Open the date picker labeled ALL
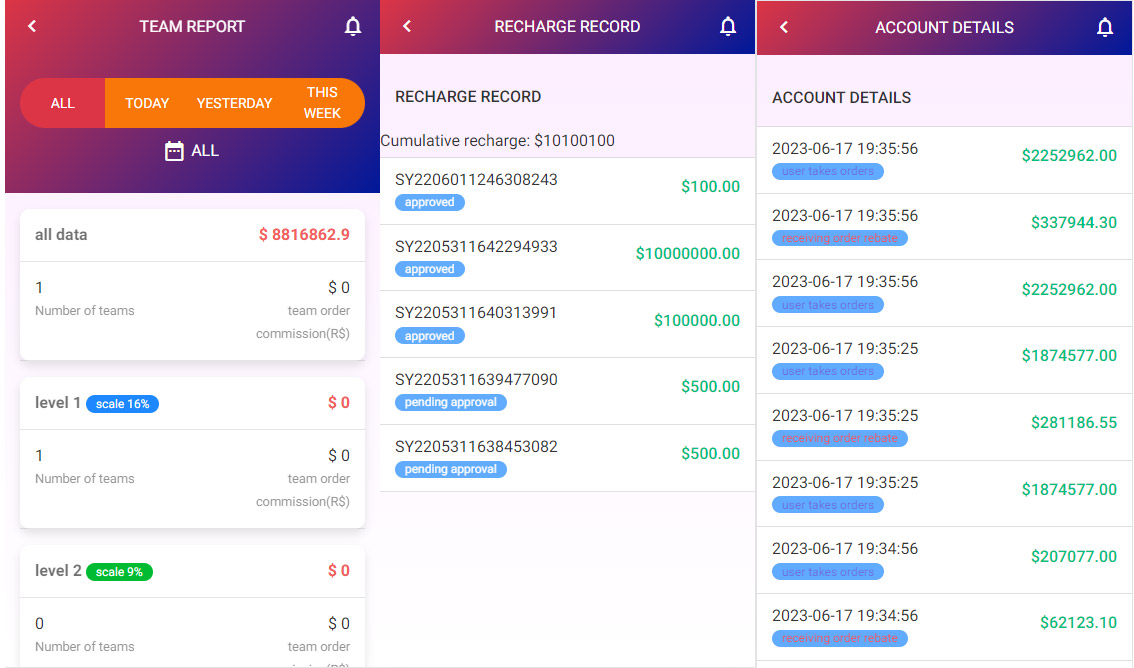This screenshot has width=1134, height=668. [x=204, y=151]
